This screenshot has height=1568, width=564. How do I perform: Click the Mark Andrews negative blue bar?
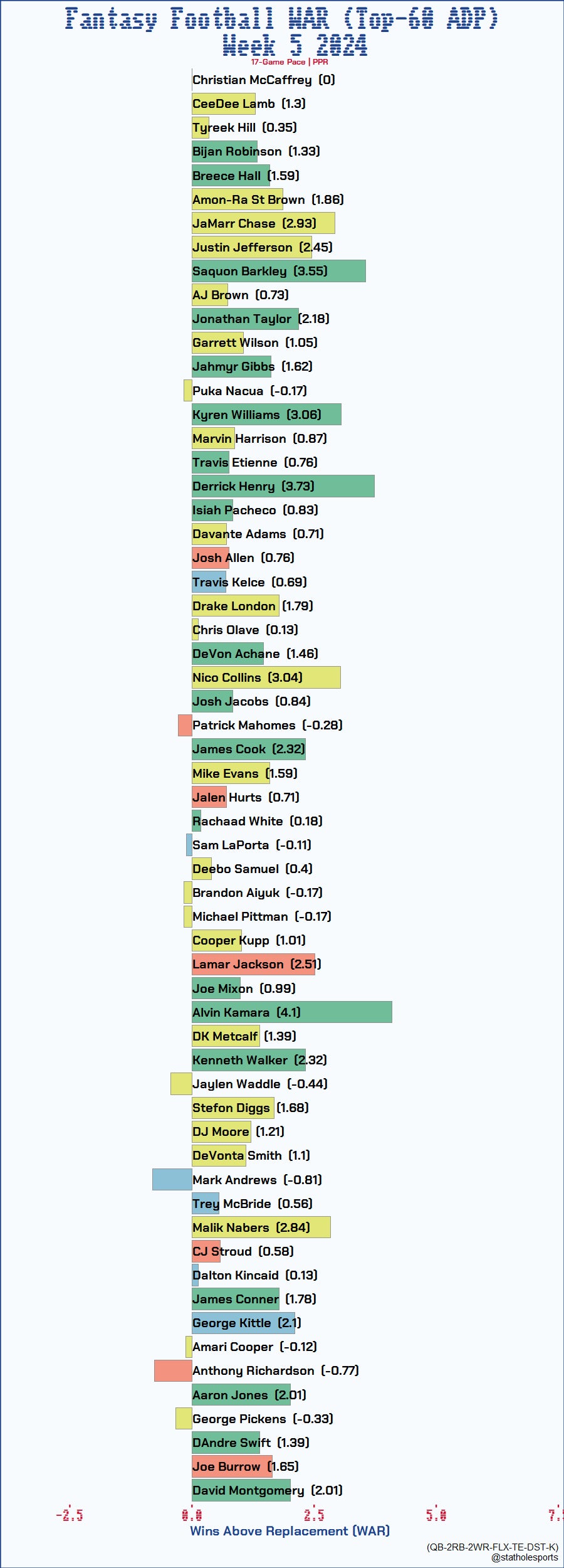[x=172, y=1180]
